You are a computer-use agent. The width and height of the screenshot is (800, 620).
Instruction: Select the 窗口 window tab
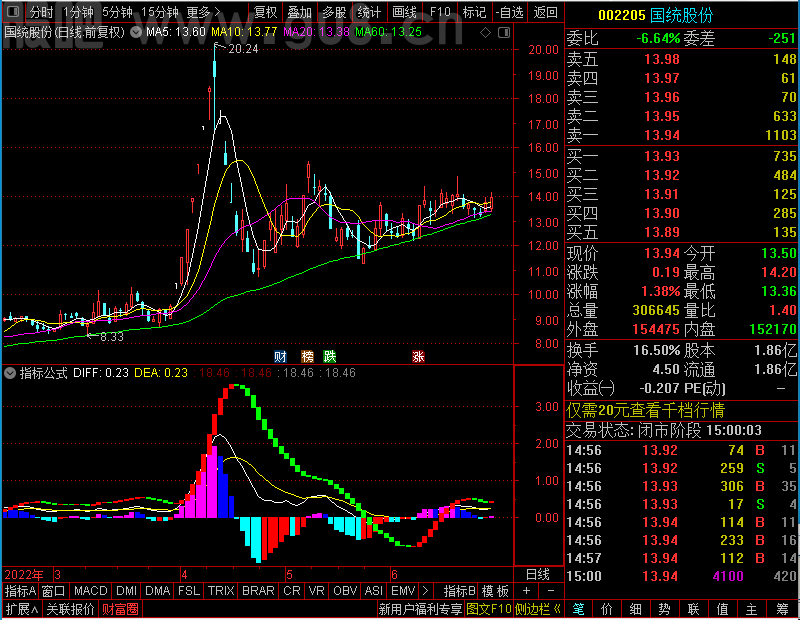tap(54, 591)
